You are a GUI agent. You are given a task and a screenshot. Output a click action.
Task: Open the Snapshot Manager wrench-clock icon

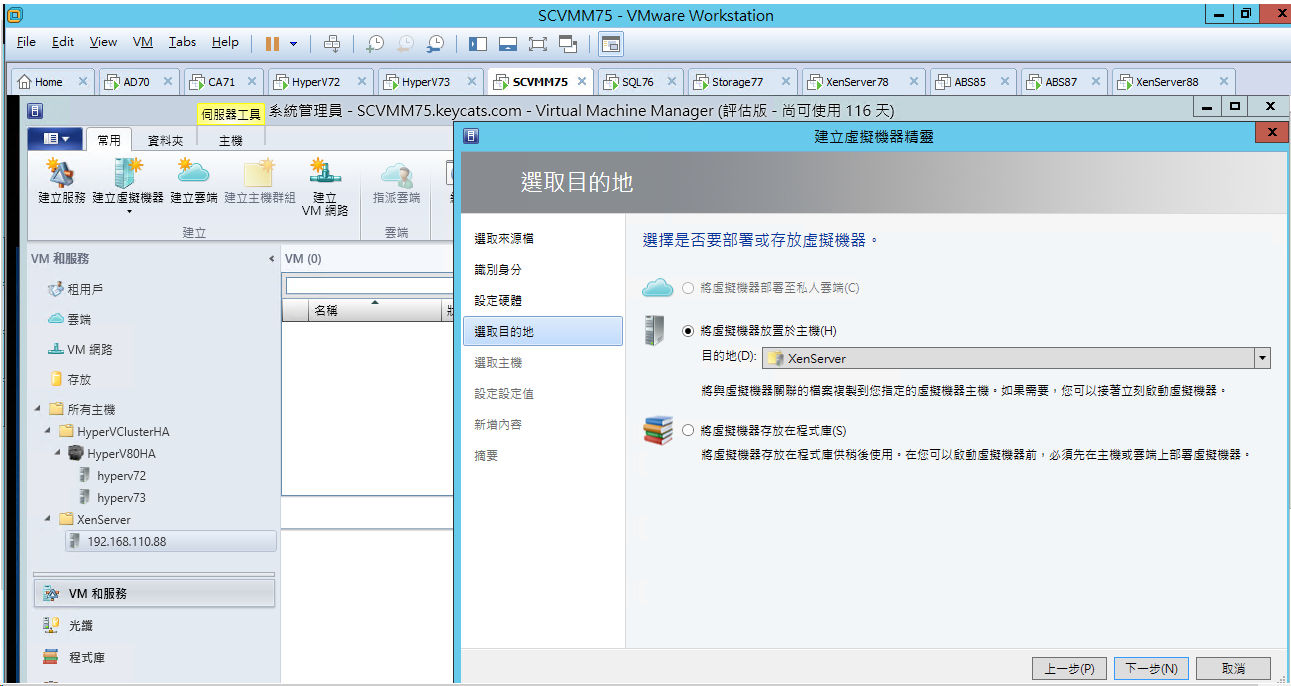(435, 43)
